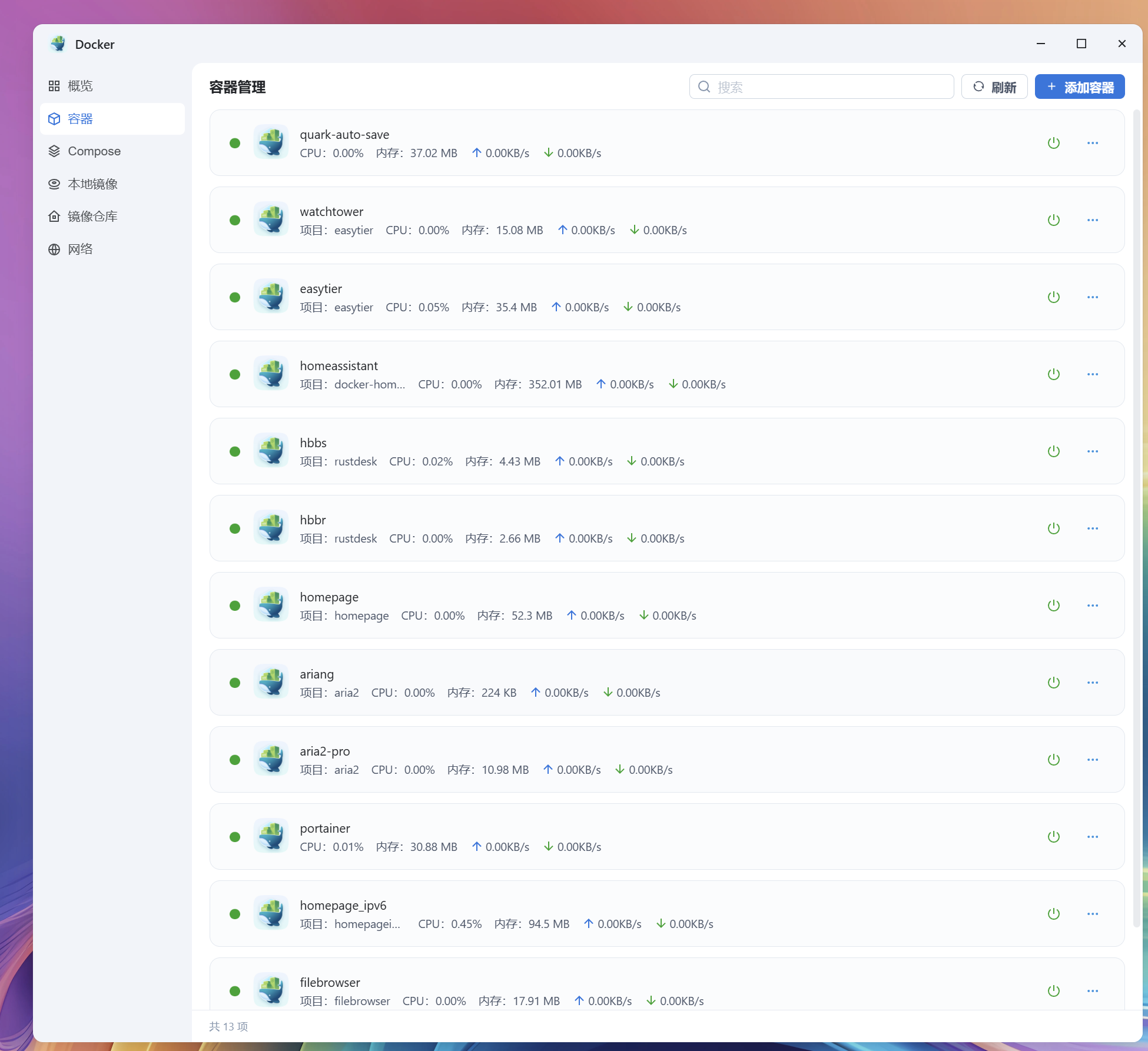Viewport: 1148px width, 1051px height.
Task: Click the ariang container icon
Action: [271, 682]
